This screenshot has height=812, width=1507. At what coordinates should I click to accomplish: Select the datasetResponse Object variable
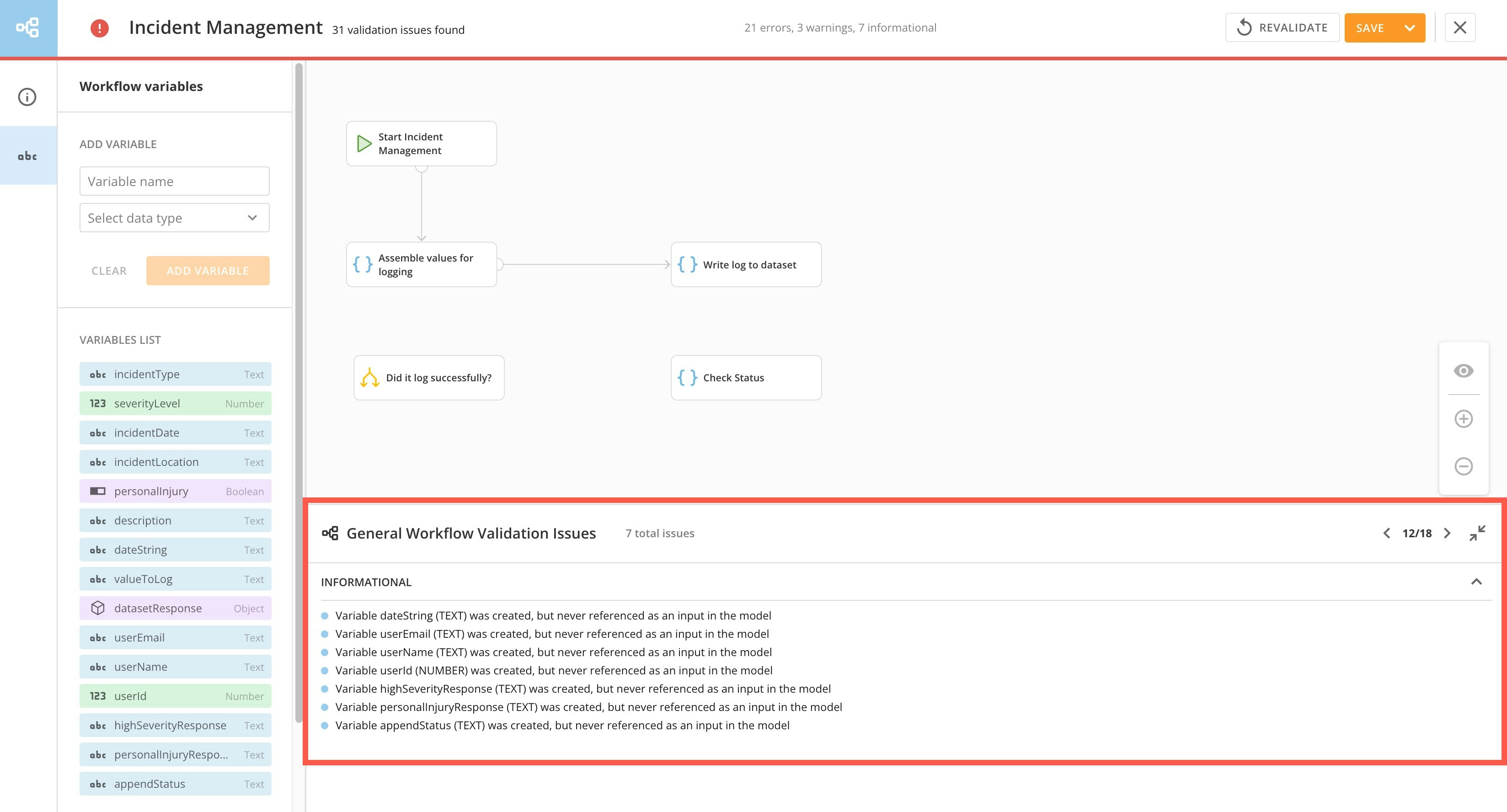[x=176, y=609]
